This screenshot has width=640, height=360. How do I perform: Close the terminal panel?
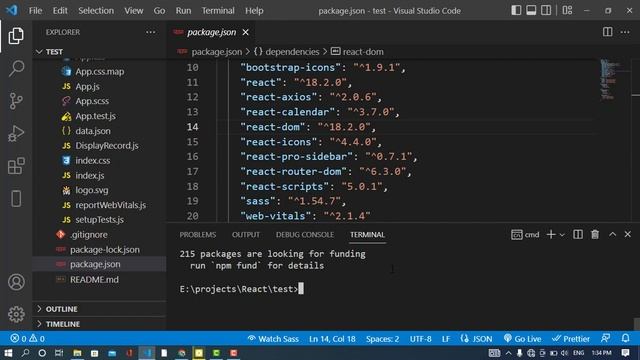627,234
